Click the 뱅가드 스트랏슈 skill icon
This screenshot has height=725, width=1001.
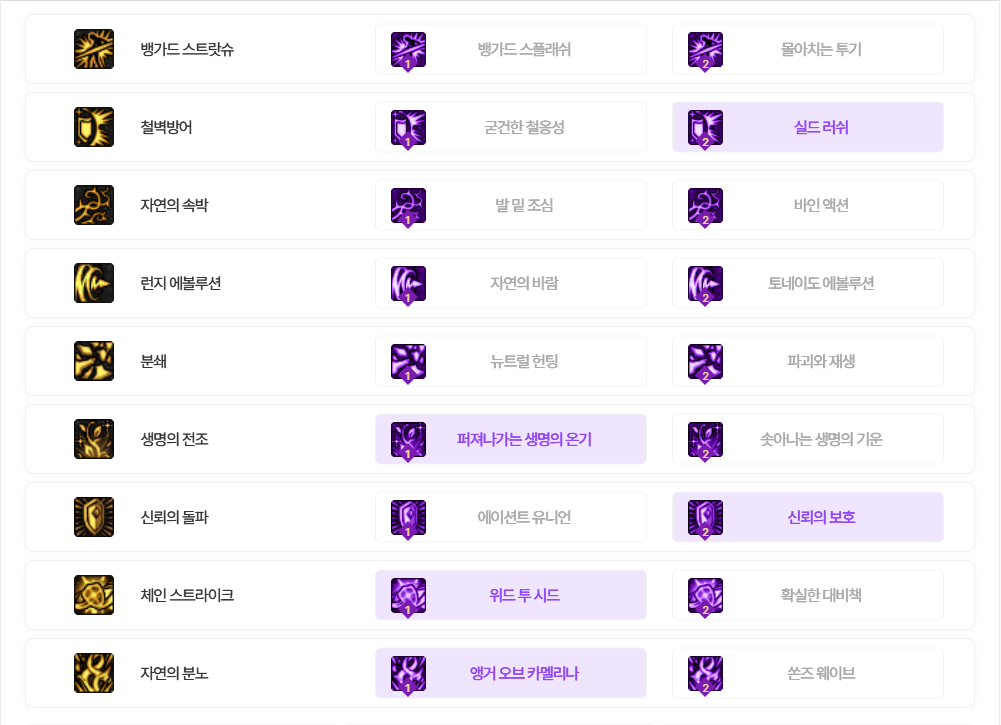pyautogui.click(x=94, y=49)
